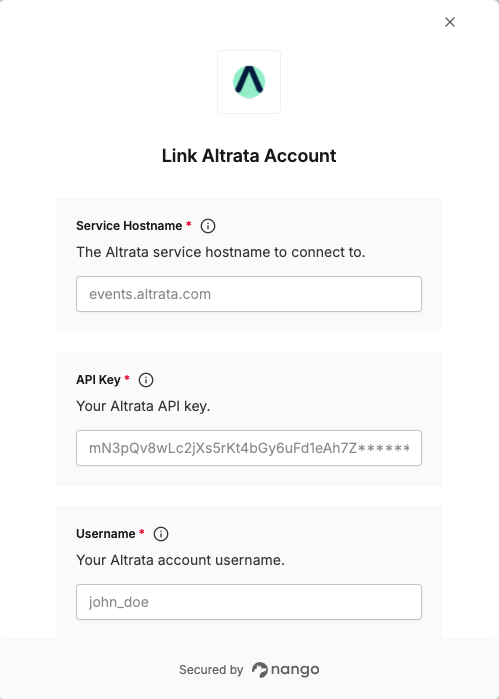Show info for Service Hostname field
Screen dimensions: 499x699
(x=208, y=226)
